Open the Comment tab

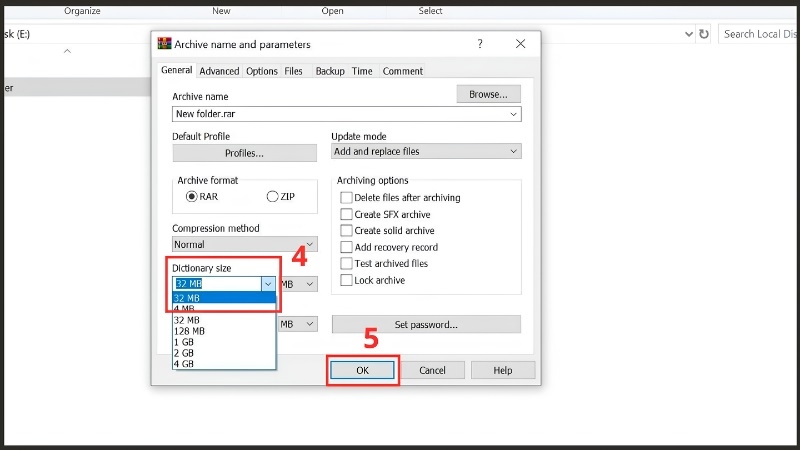click(403, 71)
